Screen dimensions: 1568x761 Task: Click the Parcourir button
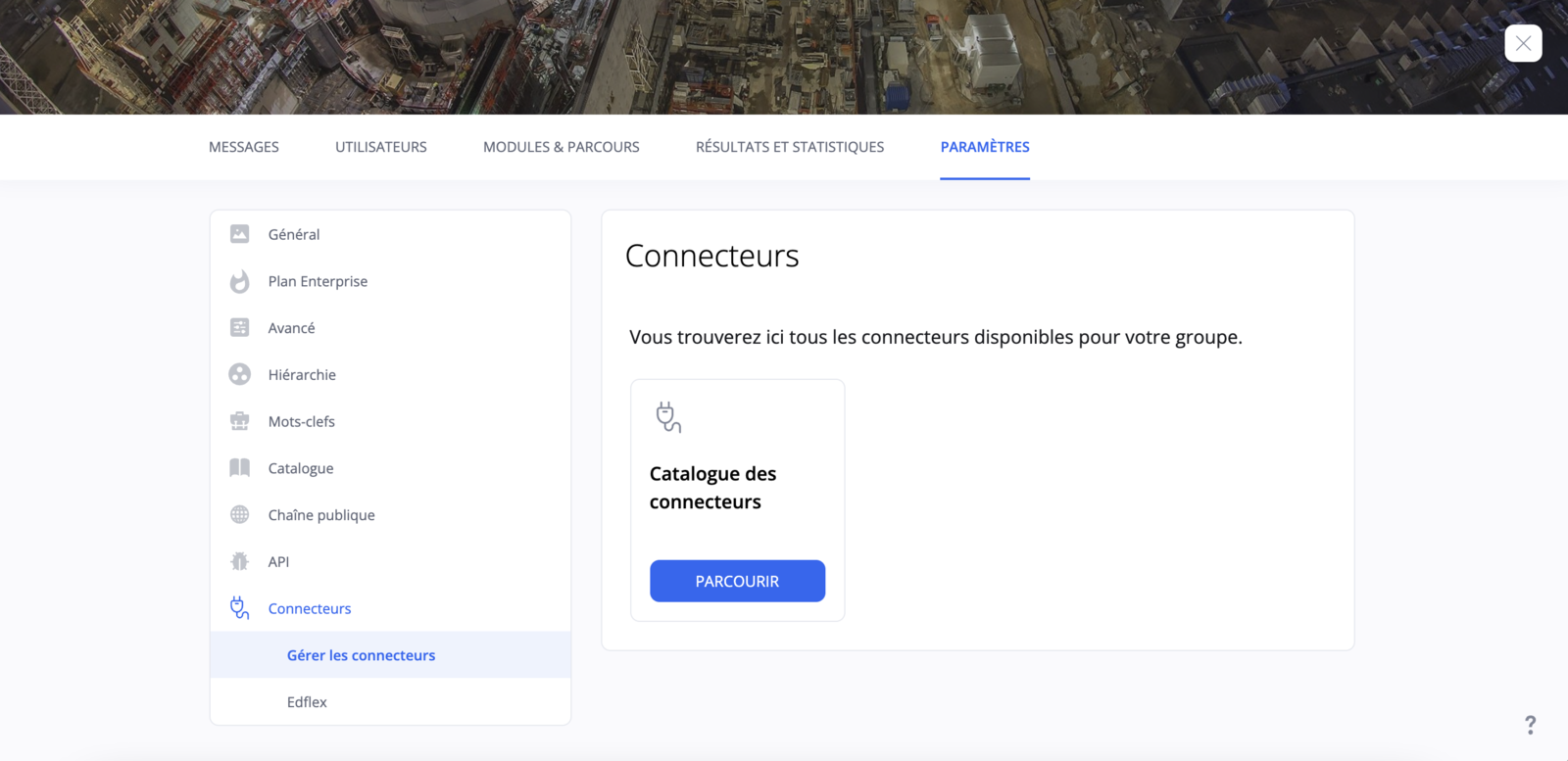(737, 581)
